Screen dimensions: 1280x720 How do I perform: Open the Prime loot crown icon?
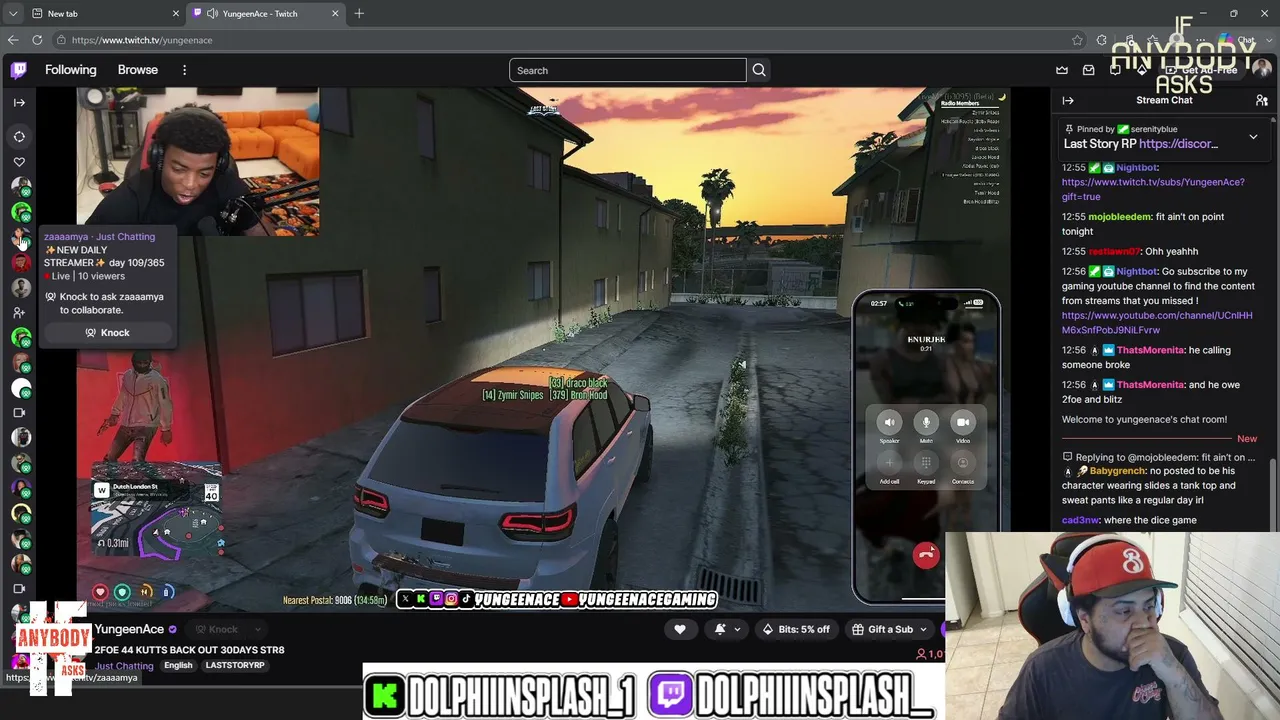(x=1062, y=70)
